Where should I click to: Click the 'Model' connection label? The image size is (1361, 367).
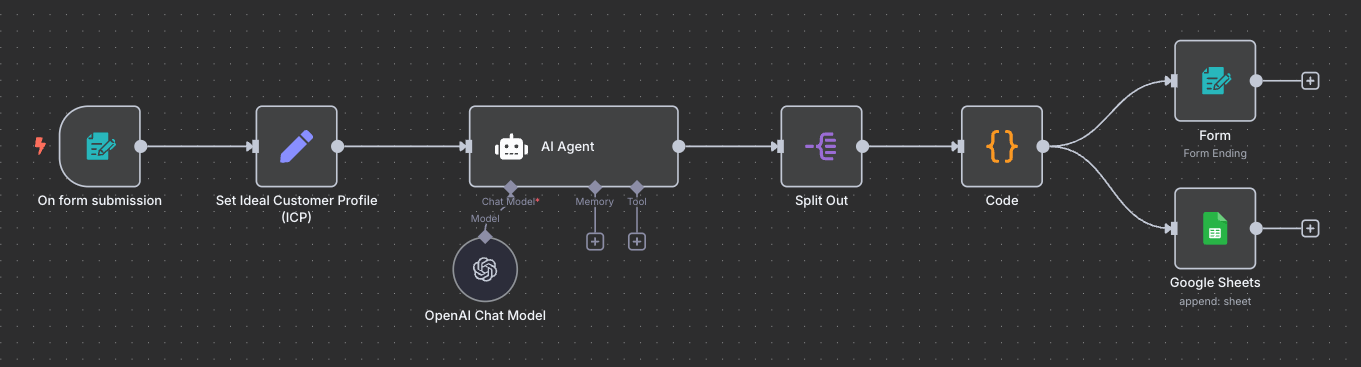[485, 218]
